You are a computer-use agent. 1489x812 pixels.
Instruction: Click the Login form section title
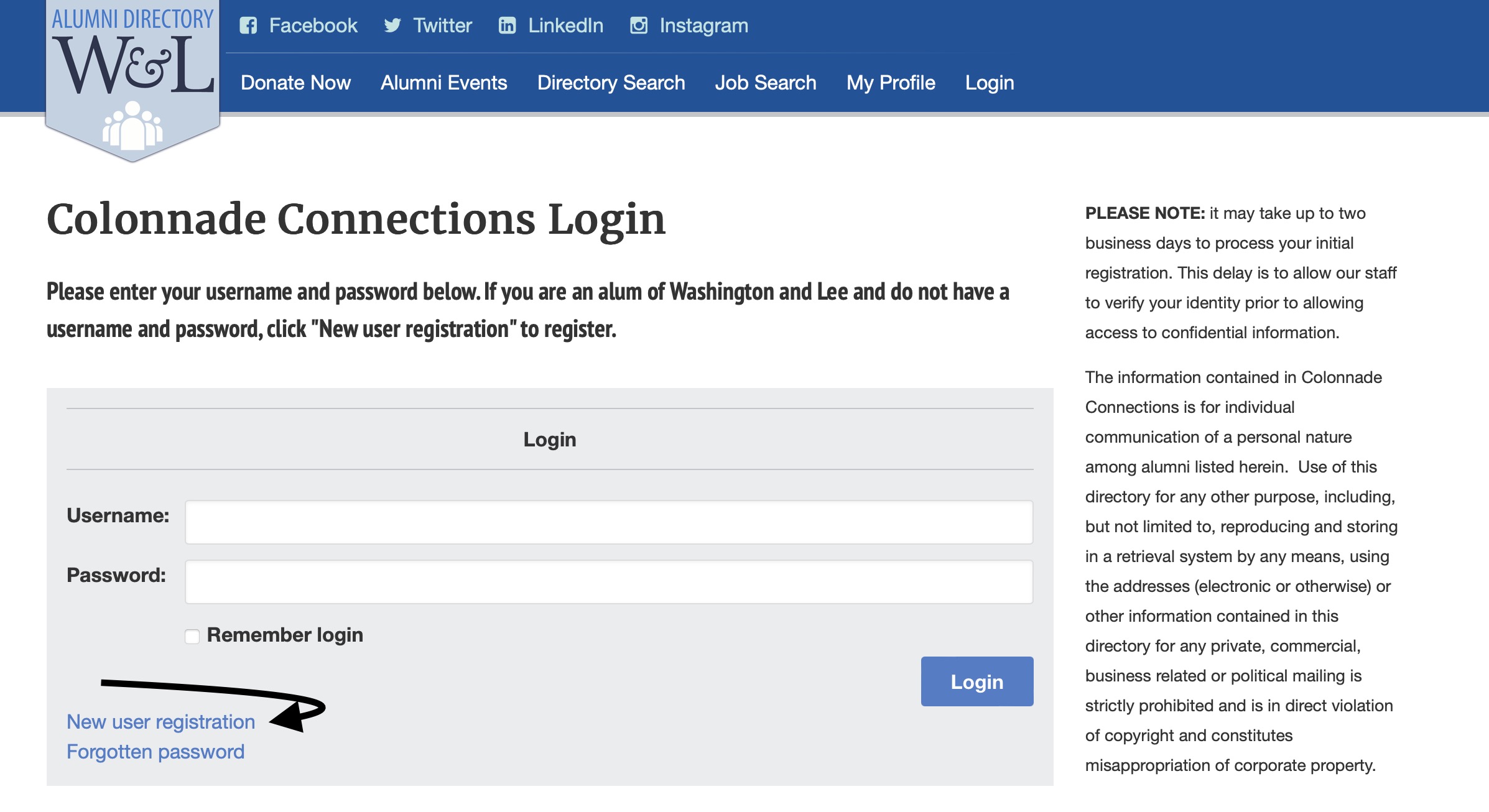(x=550, y=440)
